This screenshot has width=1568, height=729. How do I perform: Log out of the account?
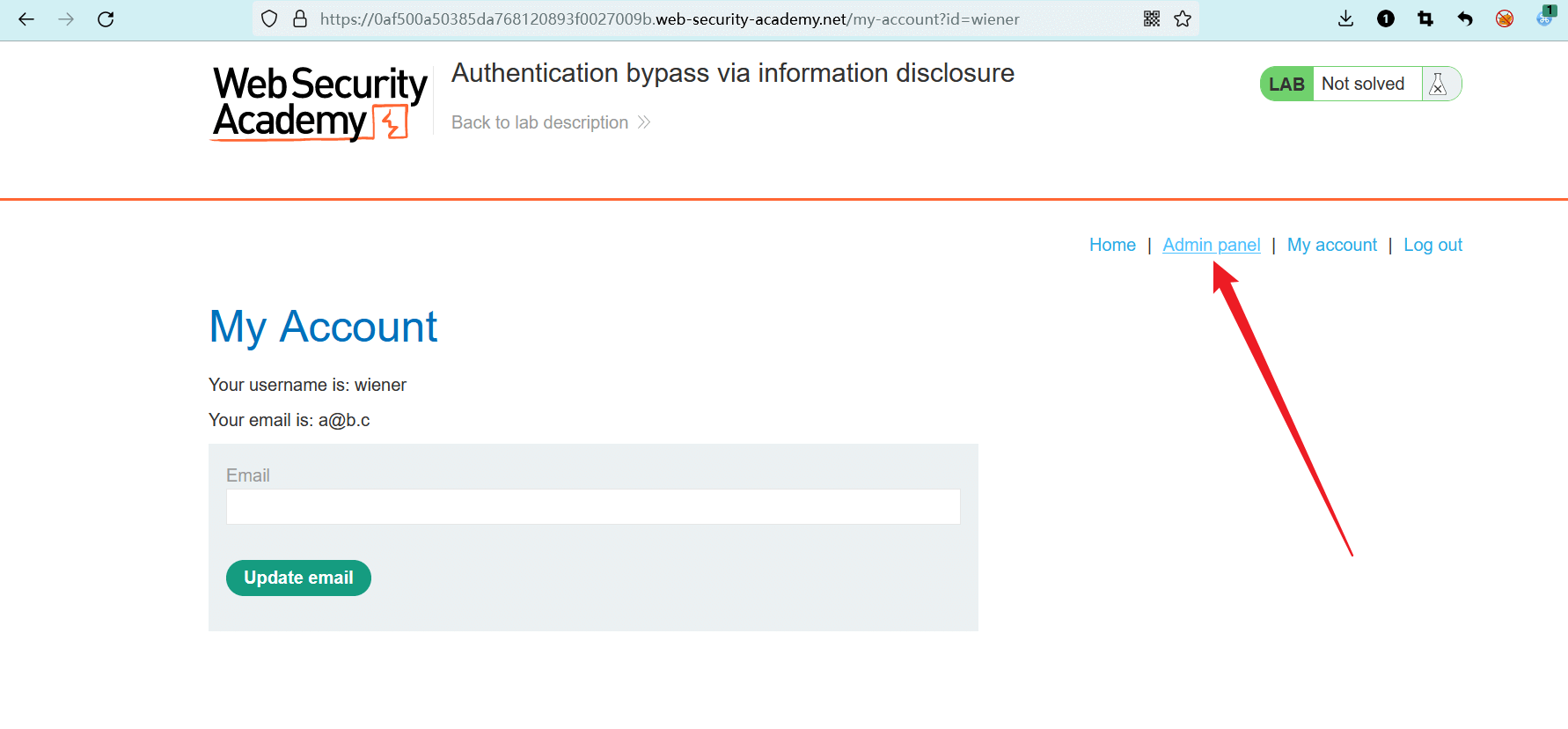point(1432,245)
